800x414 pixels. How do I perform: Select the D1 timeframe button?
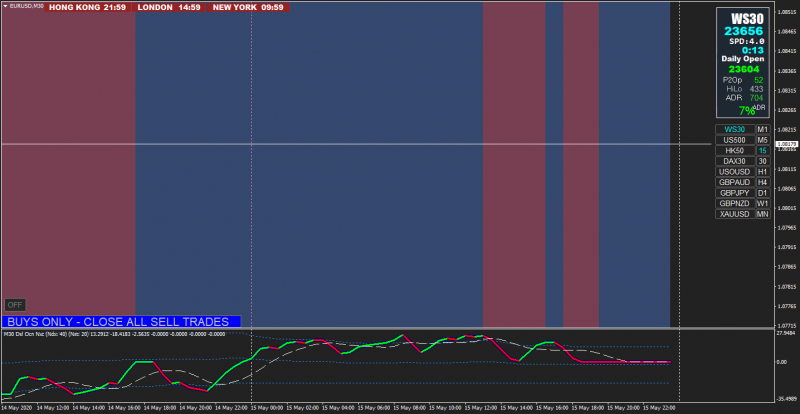762,193
